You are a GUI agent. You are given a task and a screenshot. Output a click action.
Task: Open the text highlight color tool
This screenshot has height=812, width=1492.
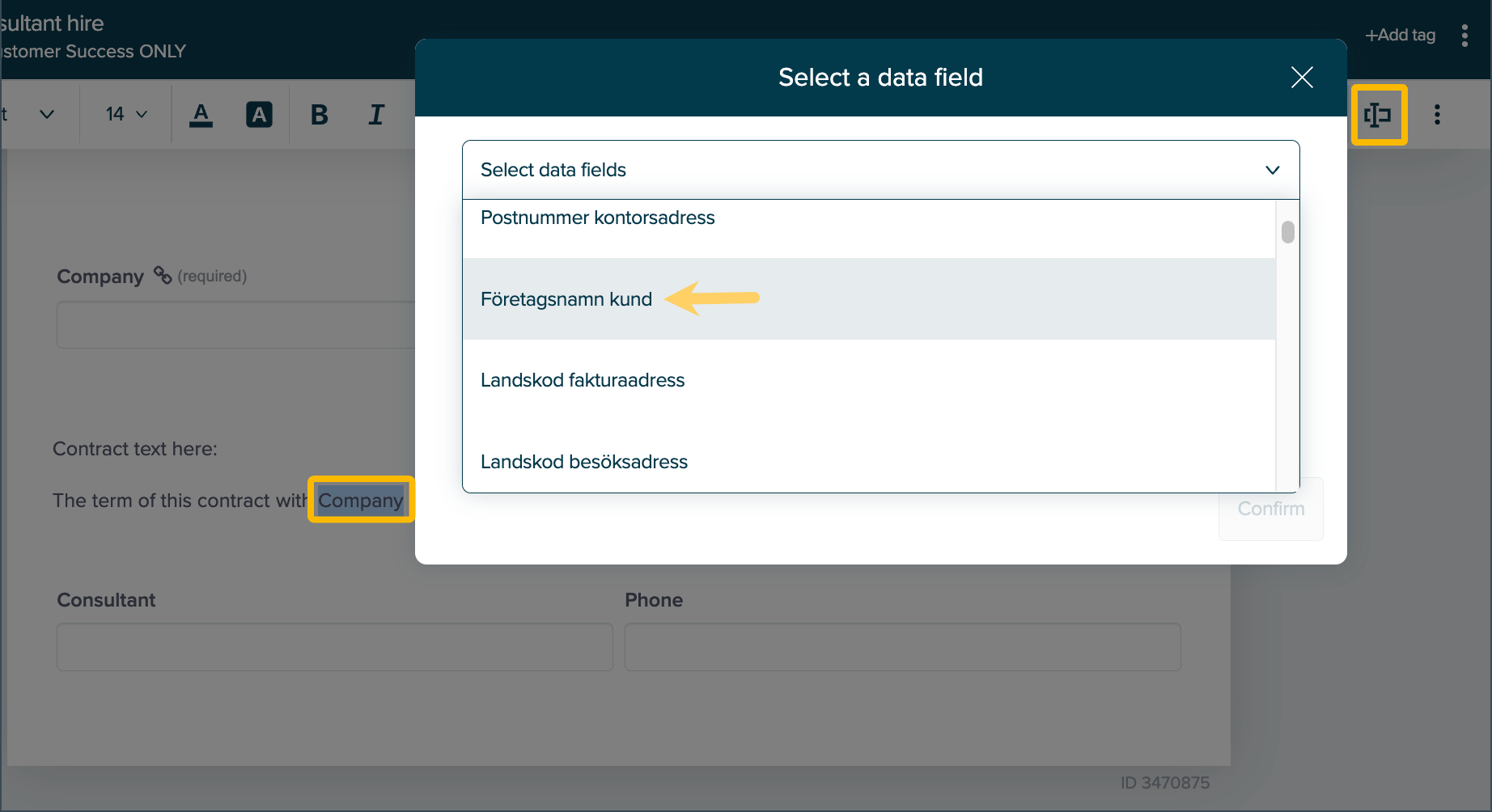tap(259, 115)
